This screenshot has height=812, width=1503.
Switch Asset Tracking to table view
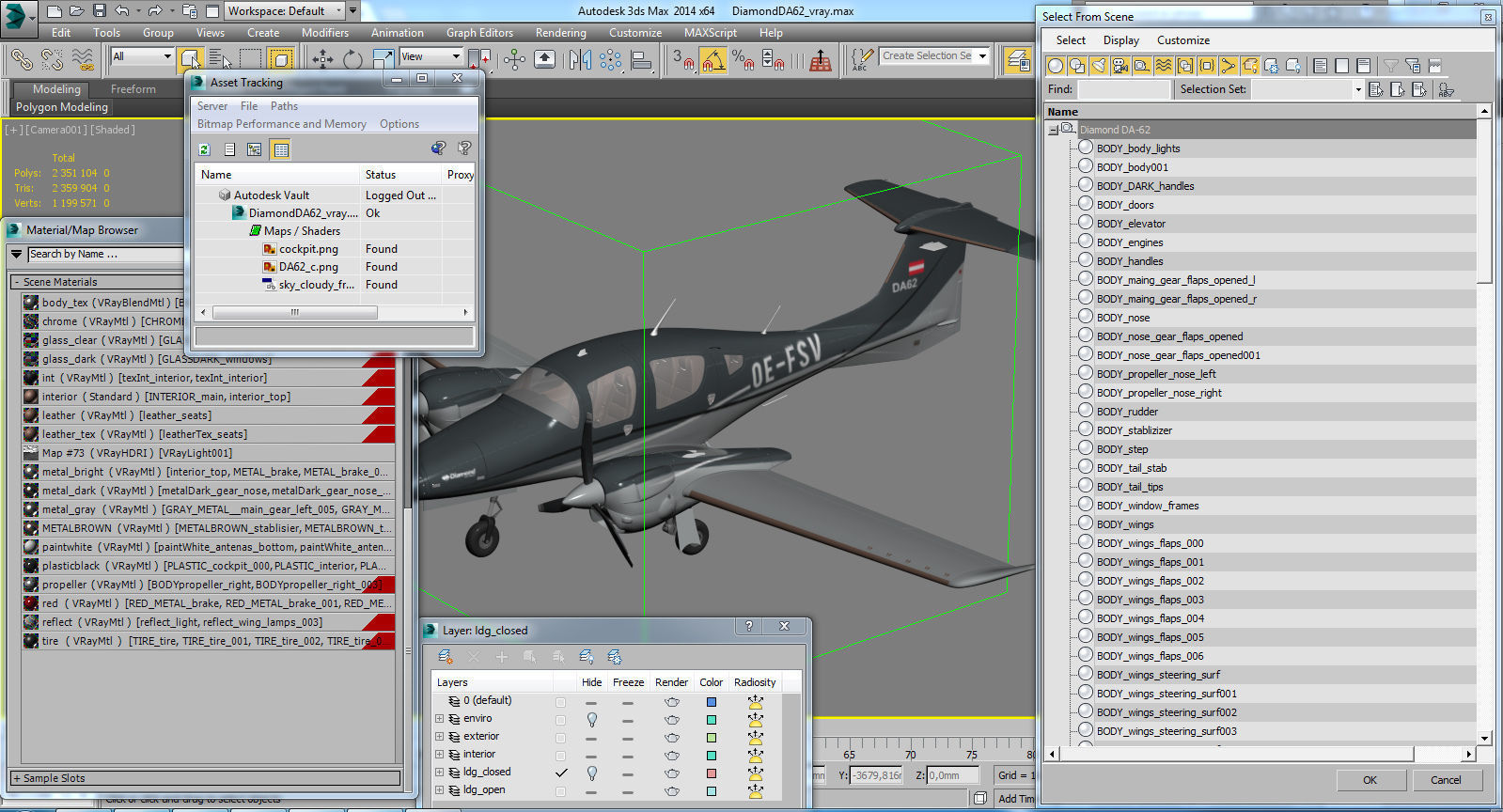(x=280, y=149)
